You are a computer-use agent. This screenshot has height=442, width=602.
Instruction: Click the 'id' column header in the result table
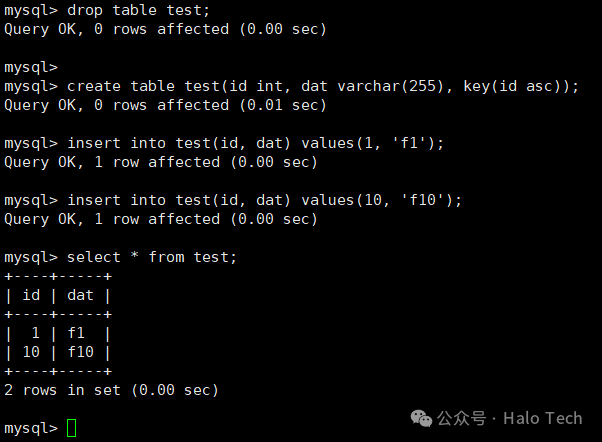pyautogui.click(x=31, y=295)
